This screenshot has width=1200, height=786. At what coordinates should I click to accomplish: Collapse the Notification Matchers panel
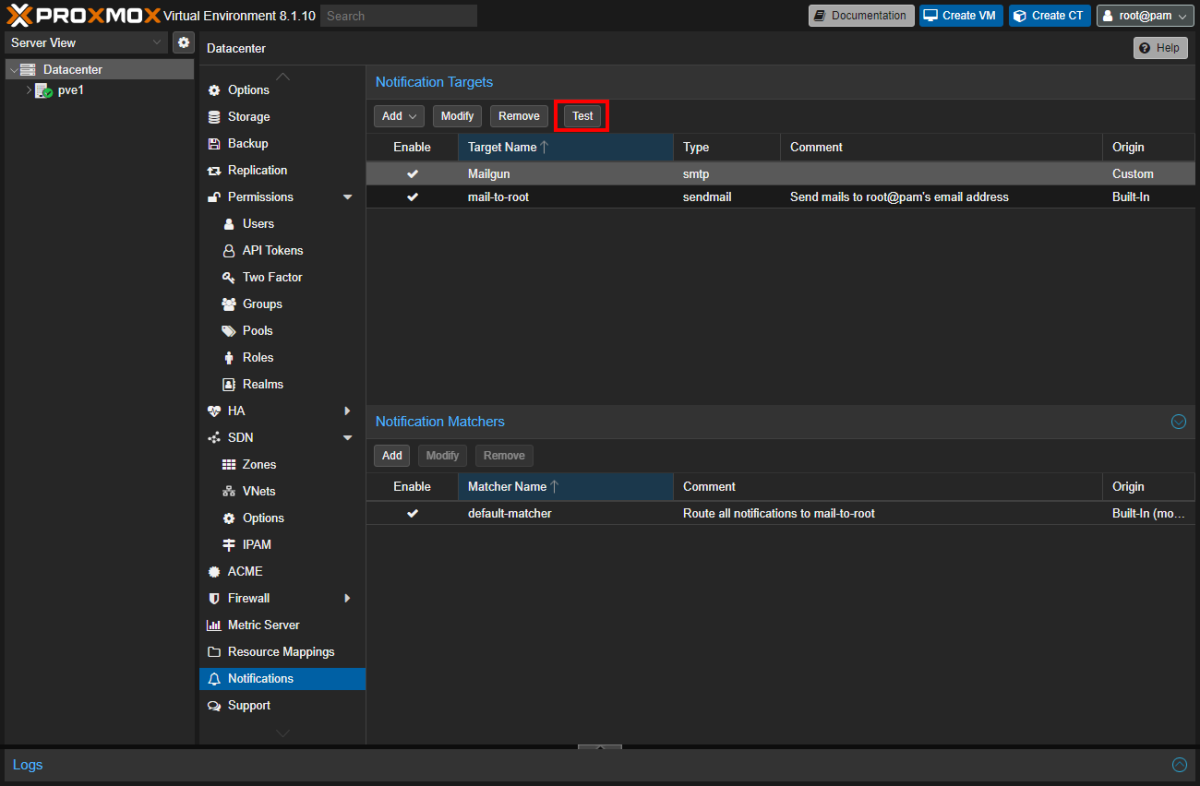click(x=1178, y=422)
